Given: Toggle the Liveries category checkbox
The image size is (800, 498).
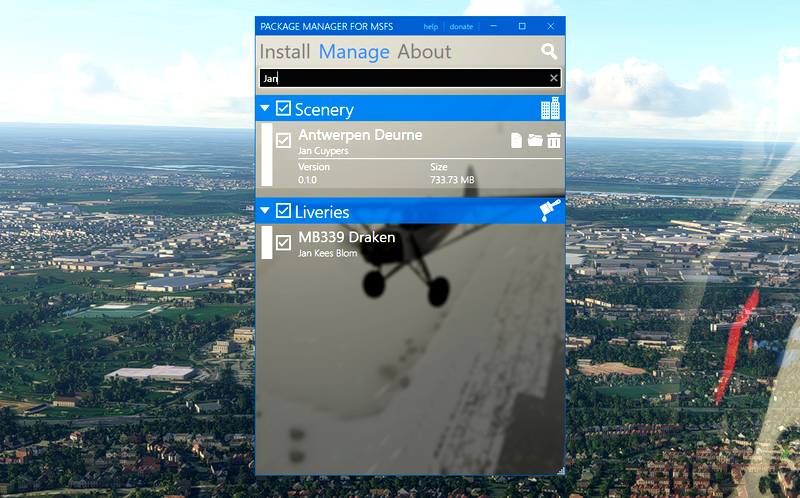Looking at the screenshot, I should point(283,211).
